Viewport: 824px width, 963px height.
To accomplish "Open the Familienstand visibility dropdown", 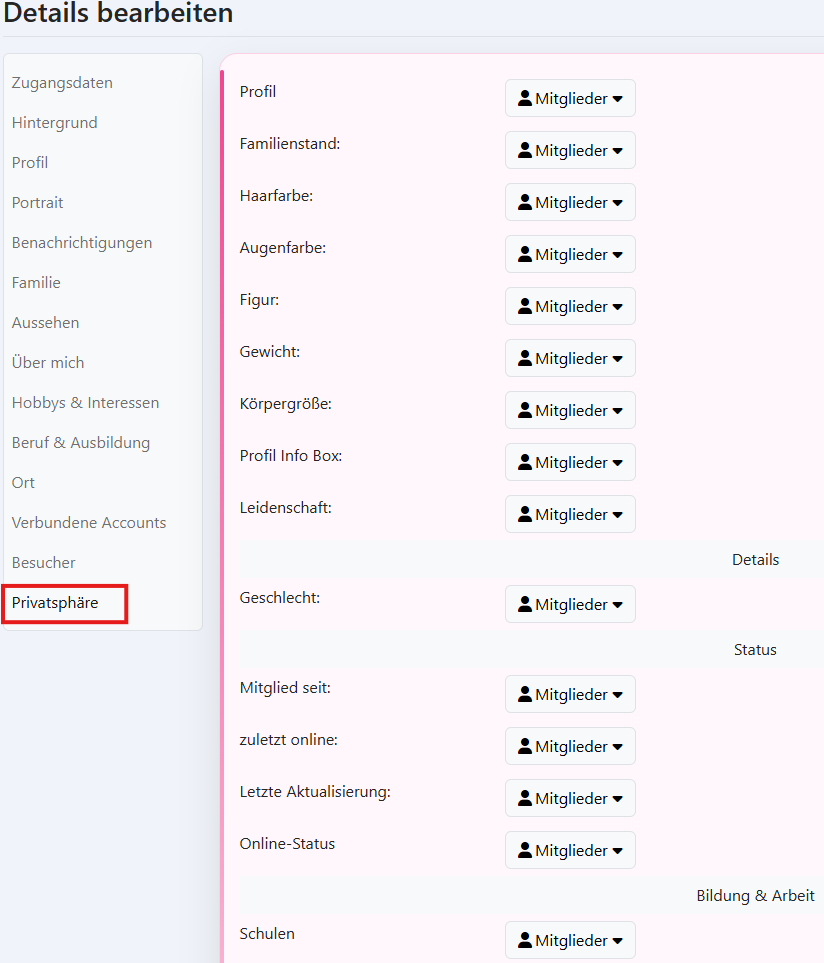I will pos(570,150).
